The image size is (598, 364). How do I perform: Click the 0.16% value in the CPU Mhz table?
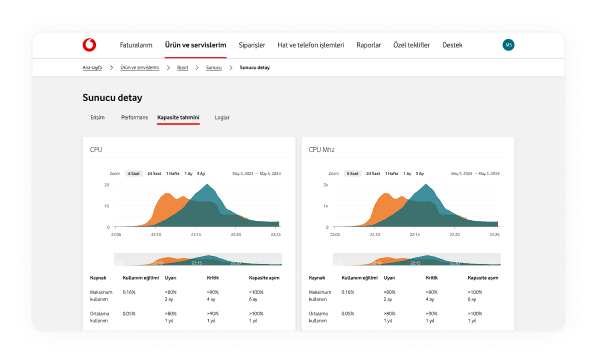[x=348, y=292]
